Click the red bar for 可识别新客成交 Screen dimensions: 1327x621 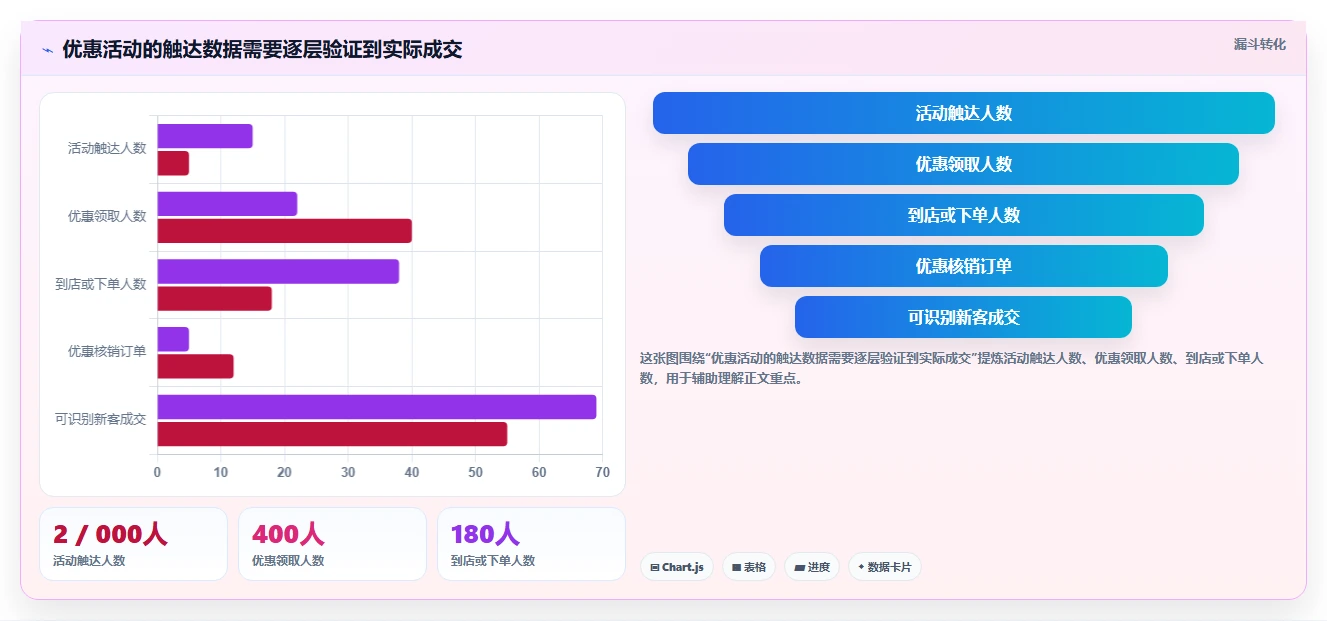(332, 434)
